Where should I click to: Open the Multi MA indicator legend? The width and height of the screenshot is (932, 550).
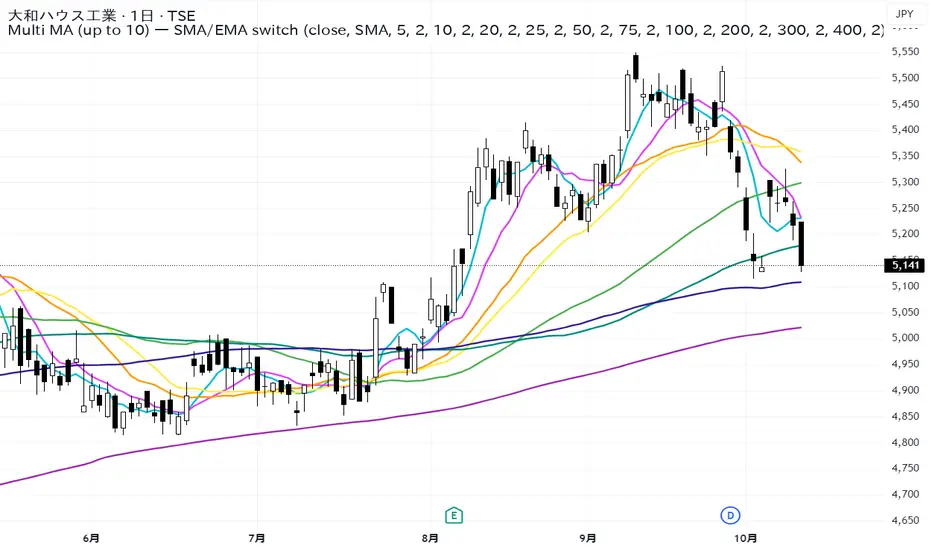[x=446, y=30]
